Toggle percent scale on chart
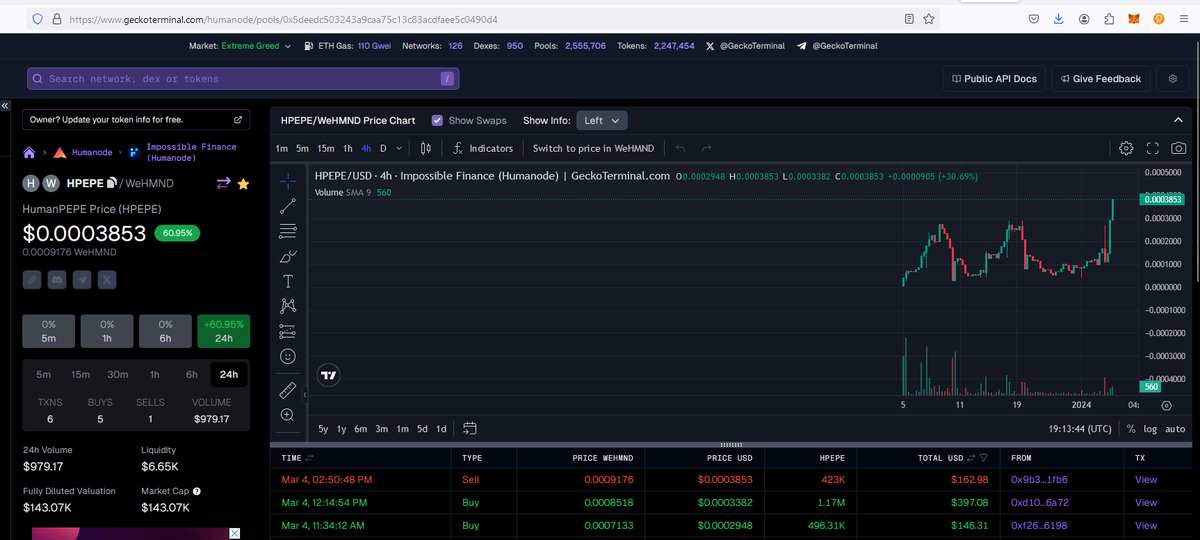The height and width of the screenshot is (540, 1200). [1131, 428]
